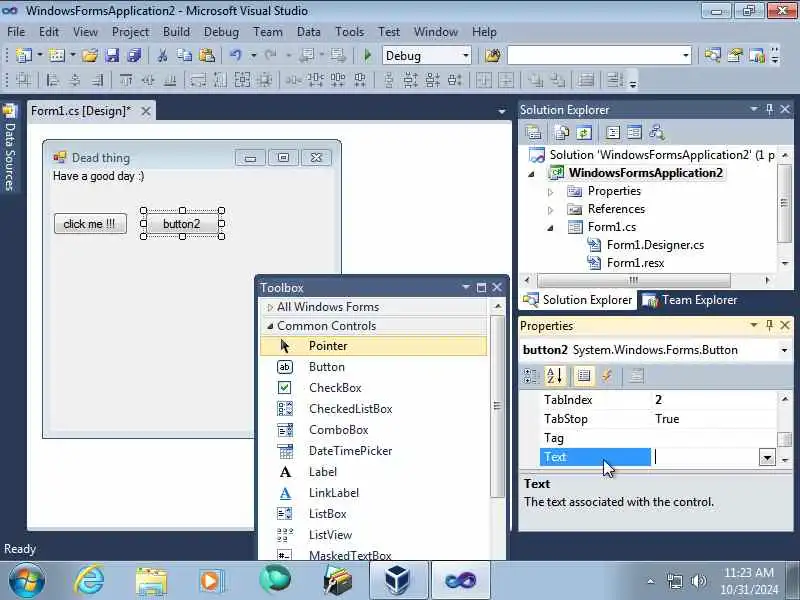800x600 pixels.
Task: Collapse the Form1.cs node in Solution Explorer
Action: tap(550, 228)
